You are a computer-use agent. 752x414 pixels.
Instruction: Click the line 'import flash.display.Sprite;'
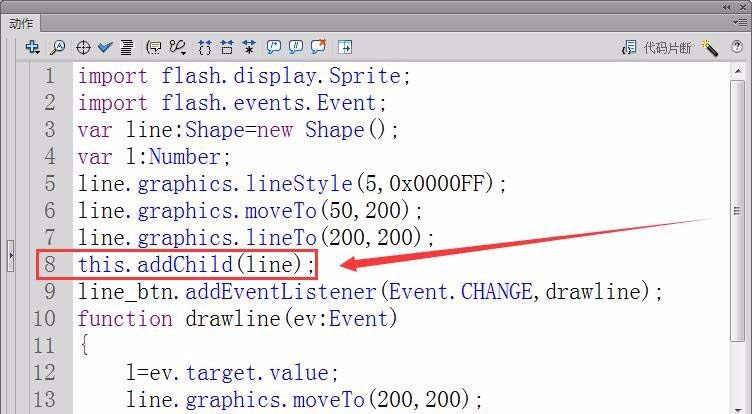(244, 76)
